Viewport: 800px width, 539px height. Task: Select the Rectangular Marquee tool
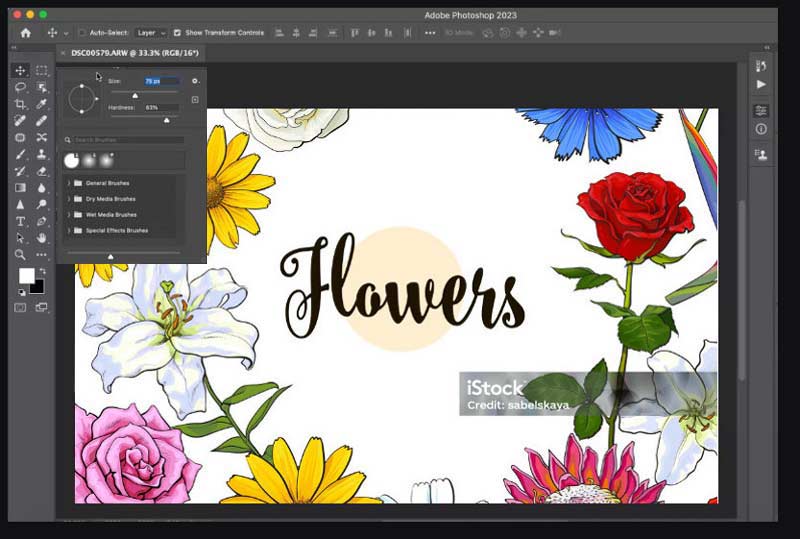pyautogui.click(x=41, y=70)
